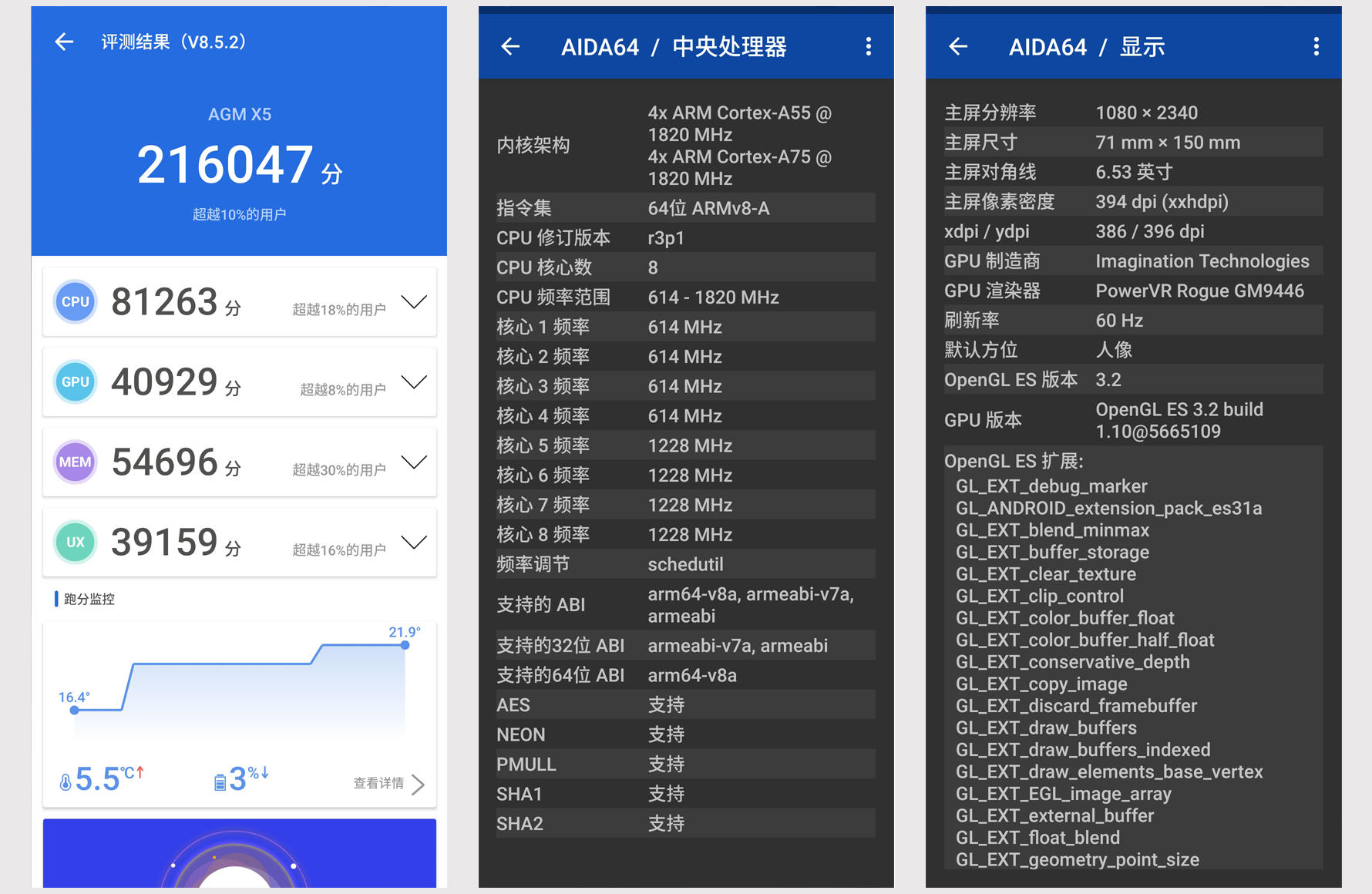
Task: Open overflow menu on AIDA64 CPU page
Action: [869, 47]
